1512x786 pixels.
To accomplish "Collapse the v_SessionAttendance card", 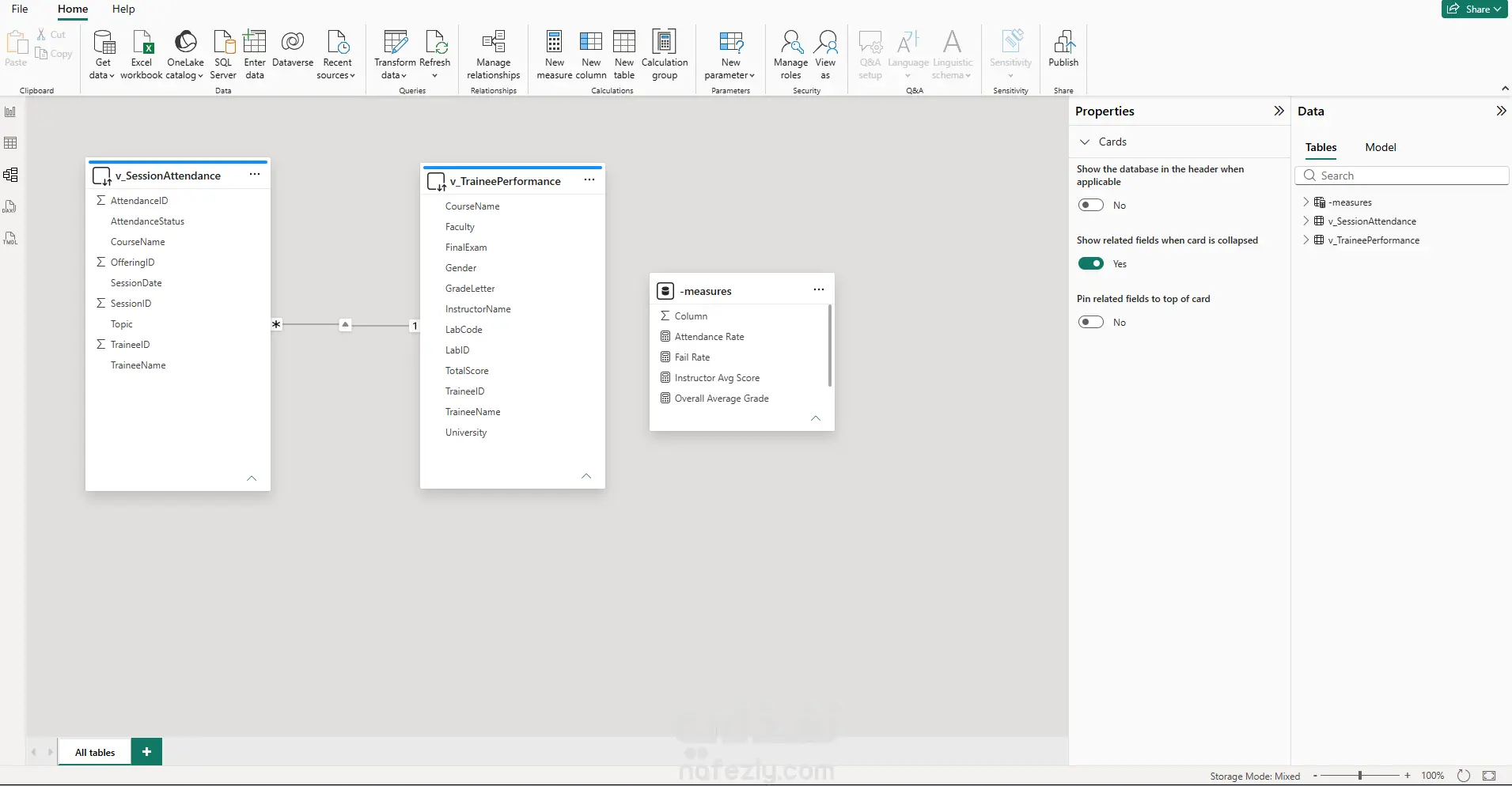I will click(252, 478).
